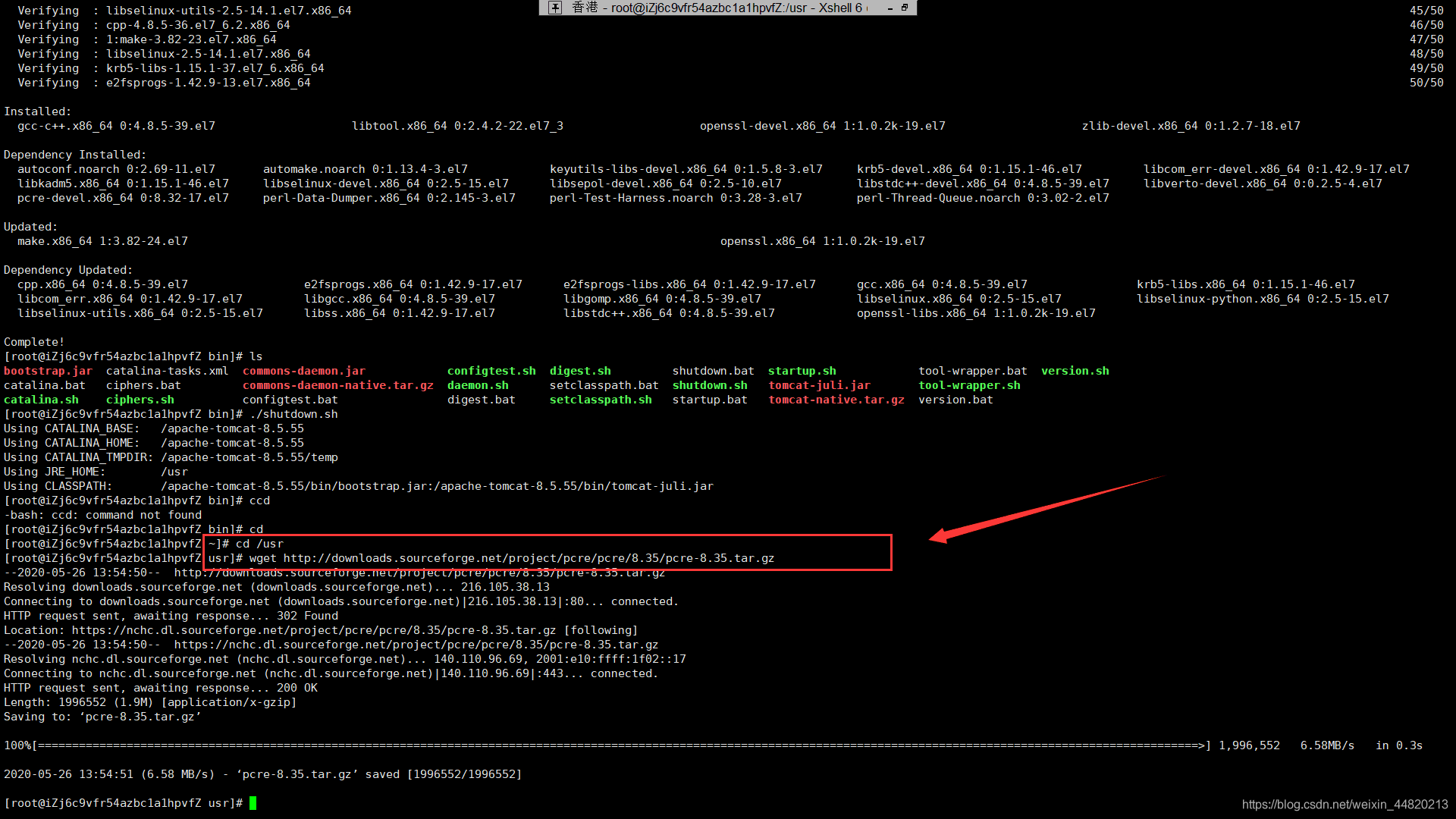The image size is (1456, 819).
Task: Click the 'Length: 1996552 (1.9M)' line
Action: point(150,702)
